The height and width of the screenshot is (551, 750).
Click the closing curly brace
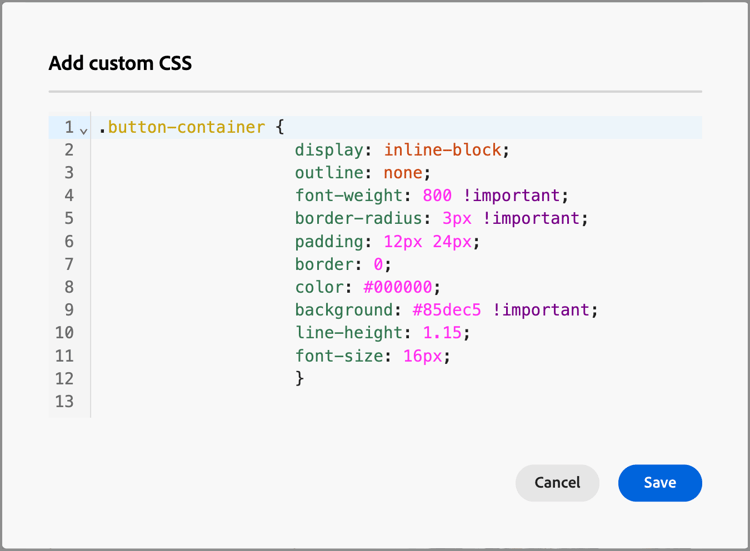pos(299,379)
